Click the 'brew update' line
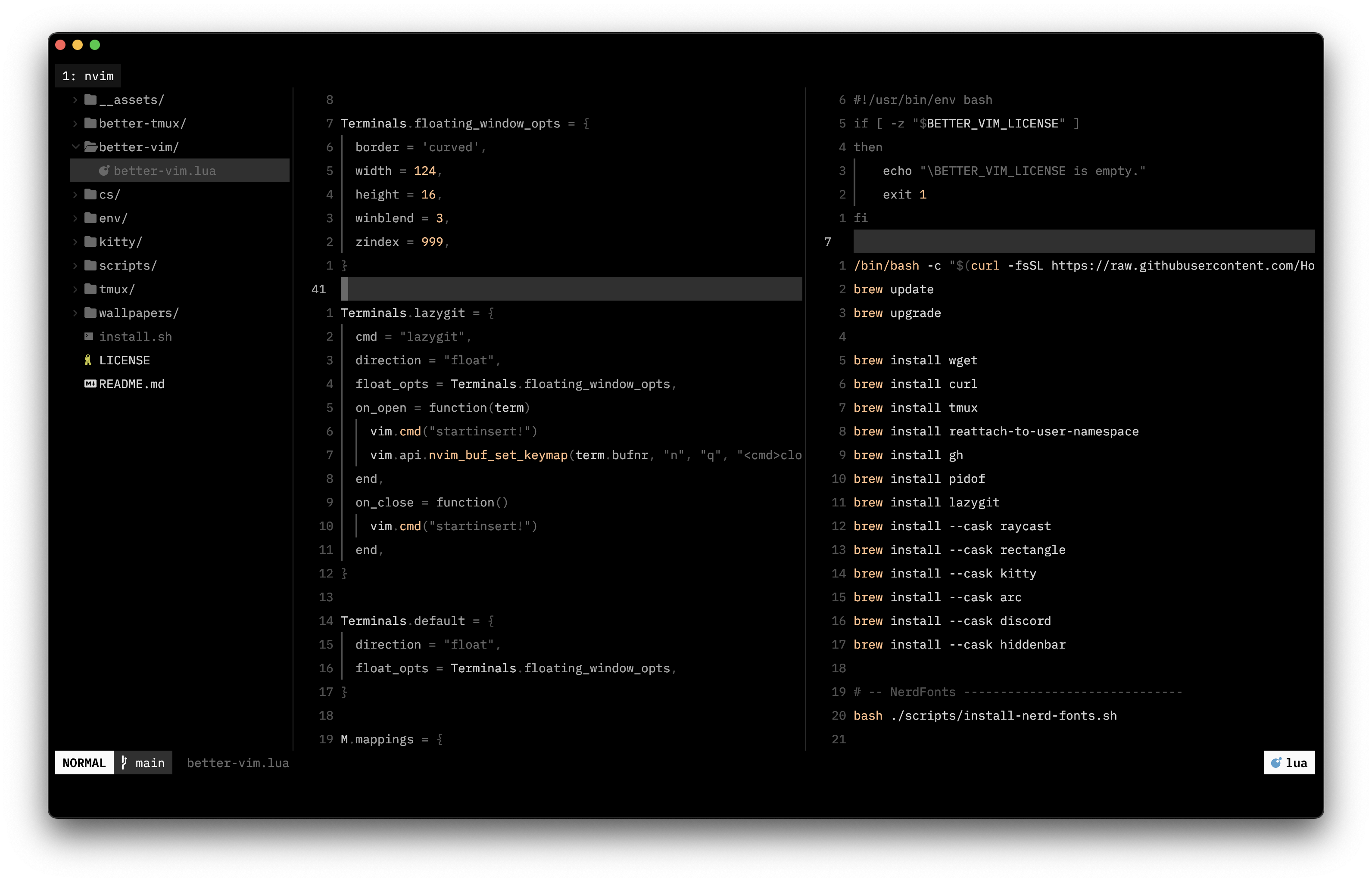 coord(893,289)
